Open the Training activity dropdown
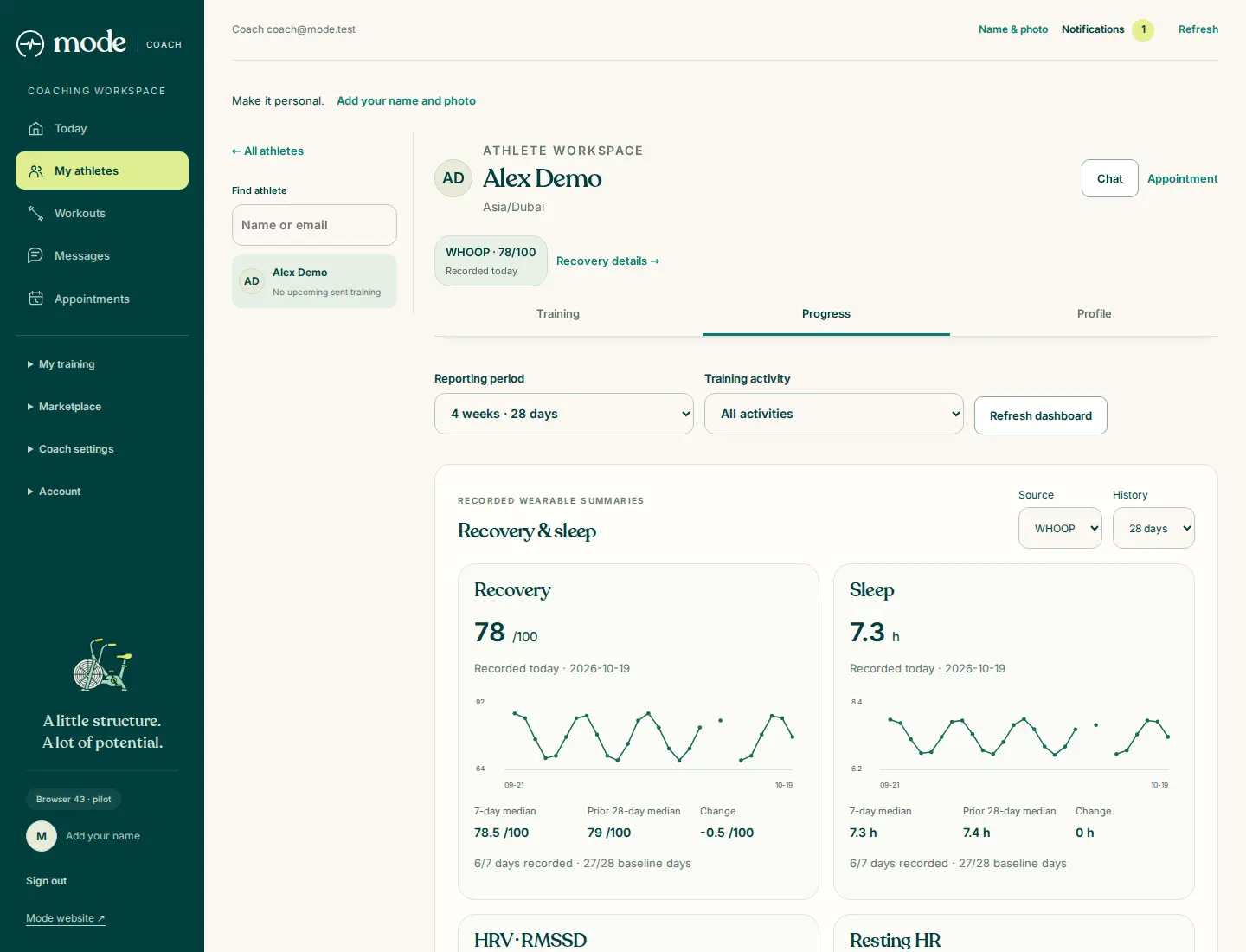The image size is (1246, 952). click(834, 414)
